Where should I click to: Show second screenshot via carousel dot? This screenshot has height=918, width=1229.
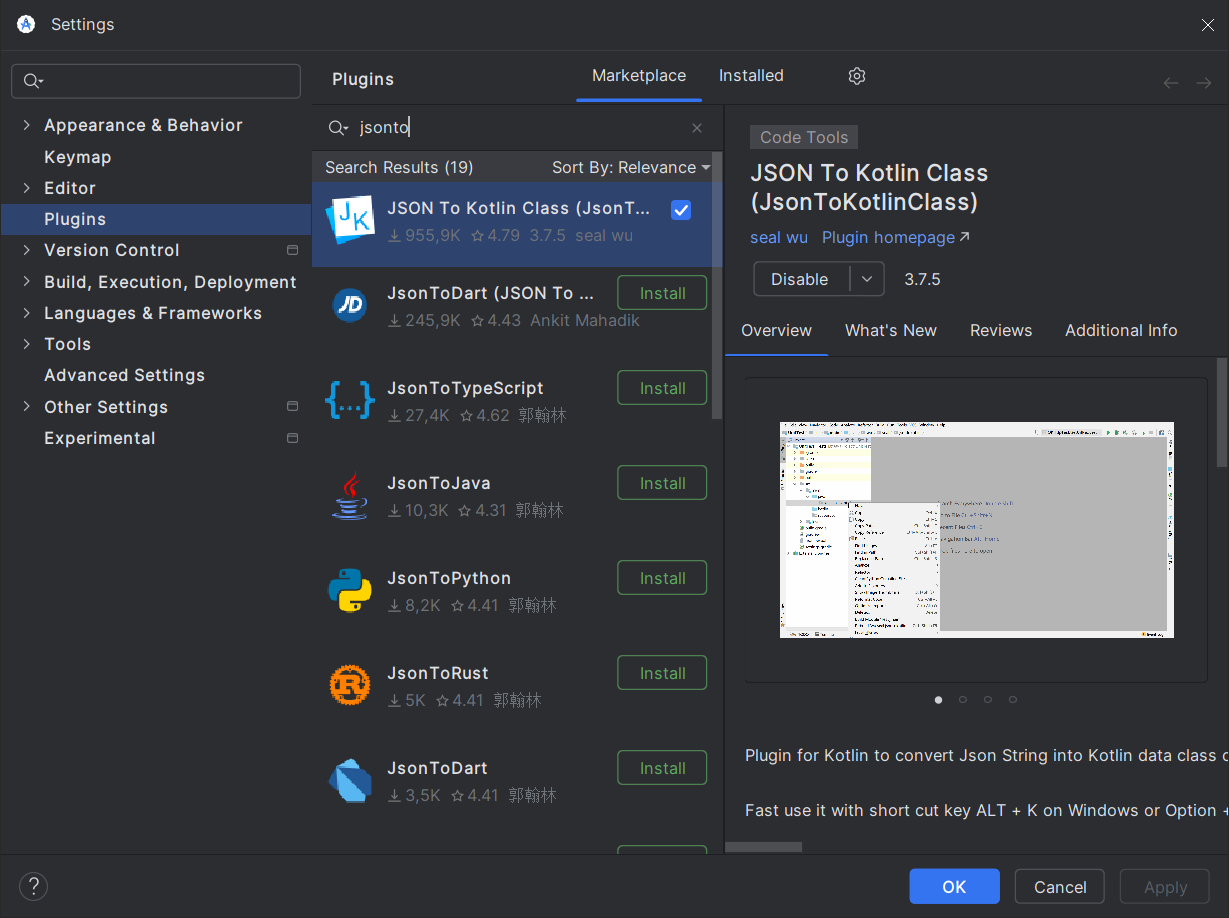coord(963,700)
